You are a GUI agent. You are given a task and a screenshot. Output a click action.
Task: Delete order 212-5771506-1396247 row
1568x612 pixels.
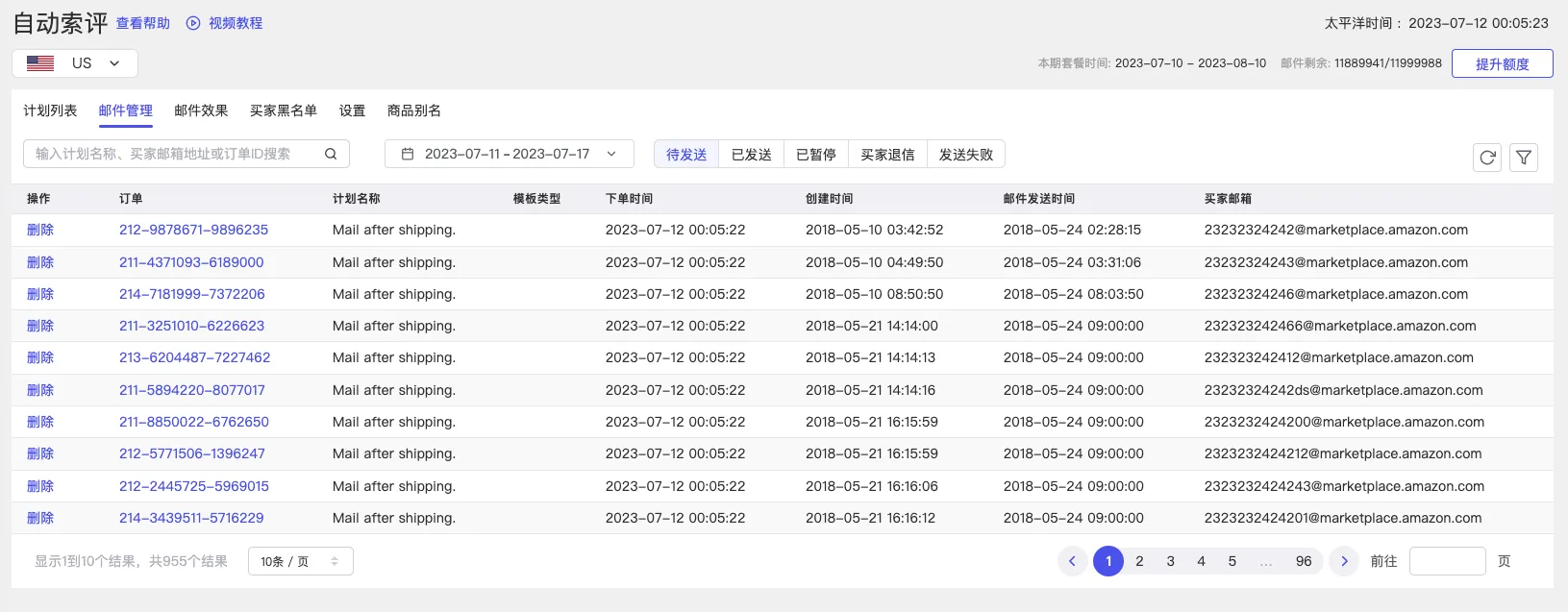click(40, 453)
